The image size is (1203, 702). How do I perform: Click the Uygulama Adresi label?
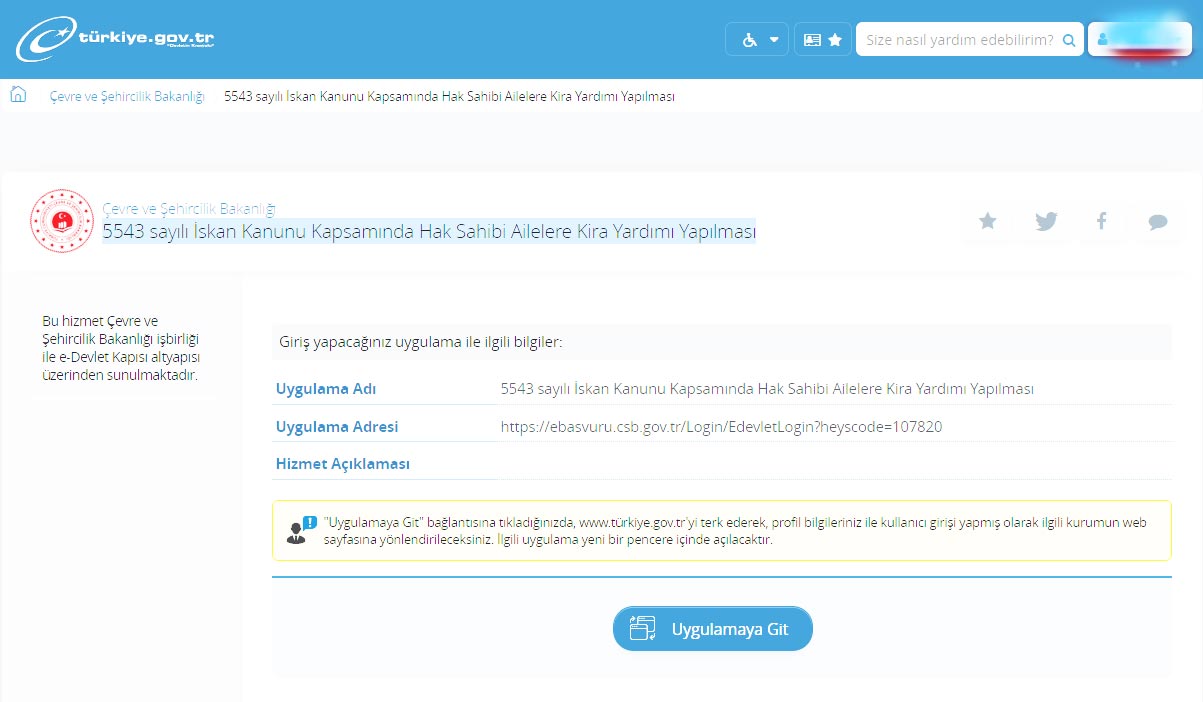click(337, 427)
